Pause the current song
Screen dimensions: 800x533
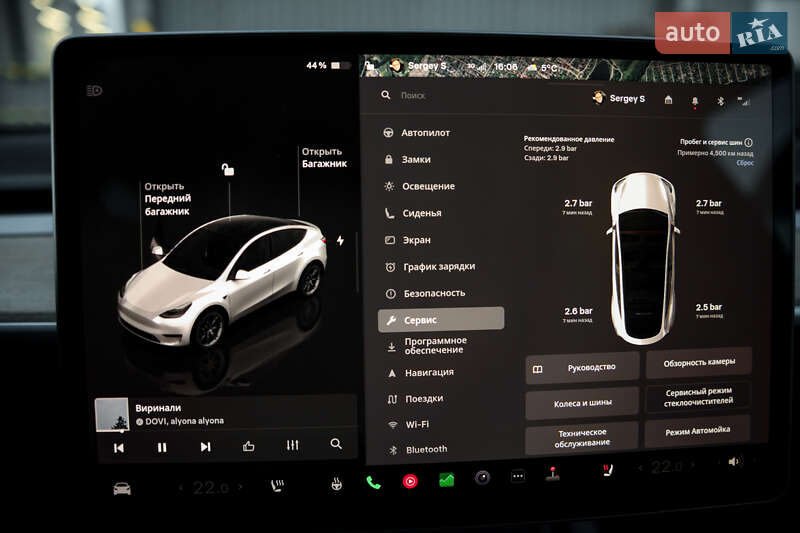[162, 447]
